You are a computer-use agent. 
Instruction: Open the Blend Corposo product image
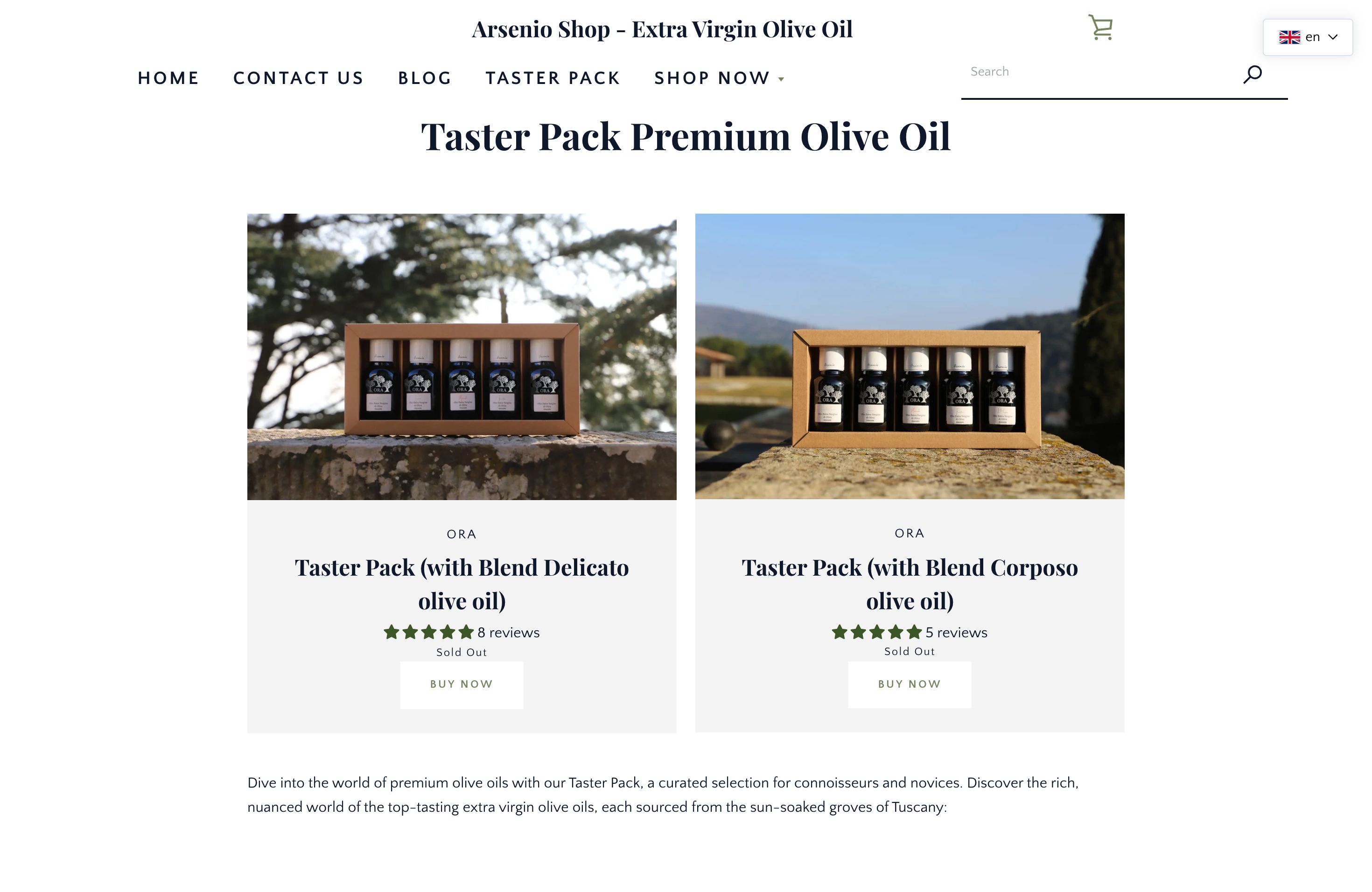(910, 356)
